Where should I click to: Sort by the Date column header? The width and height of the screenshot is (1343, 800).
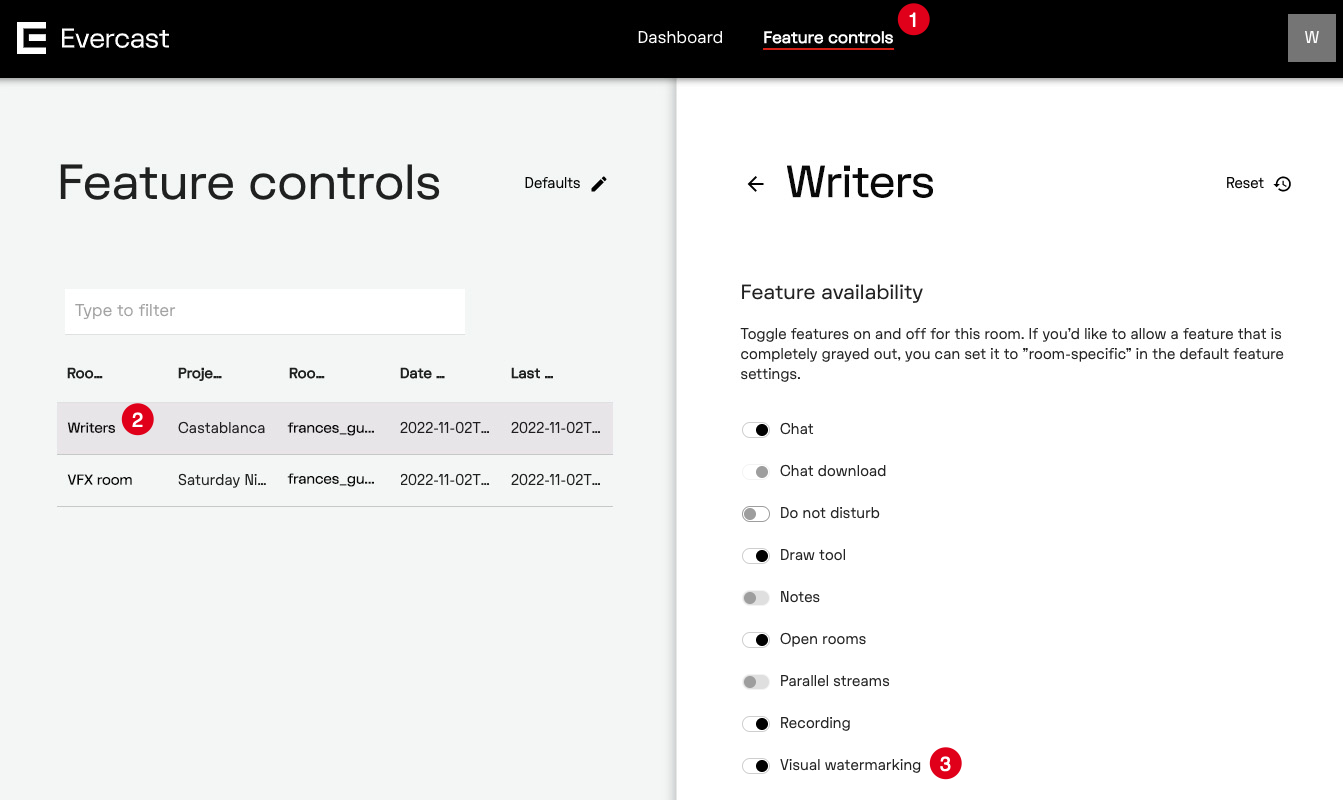tap(422, 374)
